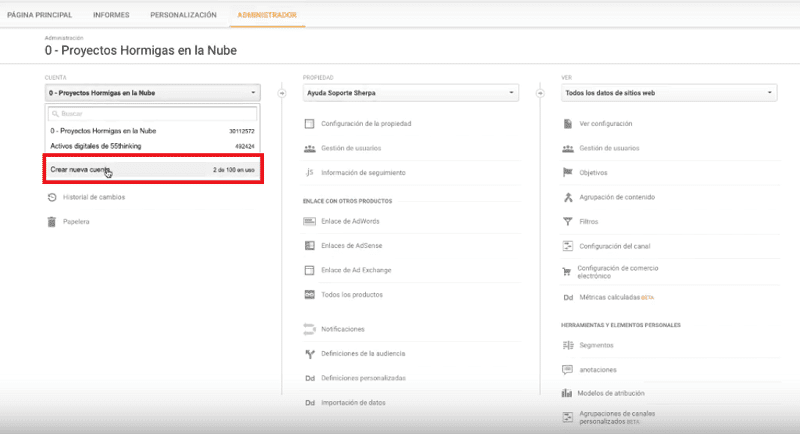Open the Página Principal tab
This screenshot has width=800, height=434.
(x=39, y=15)
